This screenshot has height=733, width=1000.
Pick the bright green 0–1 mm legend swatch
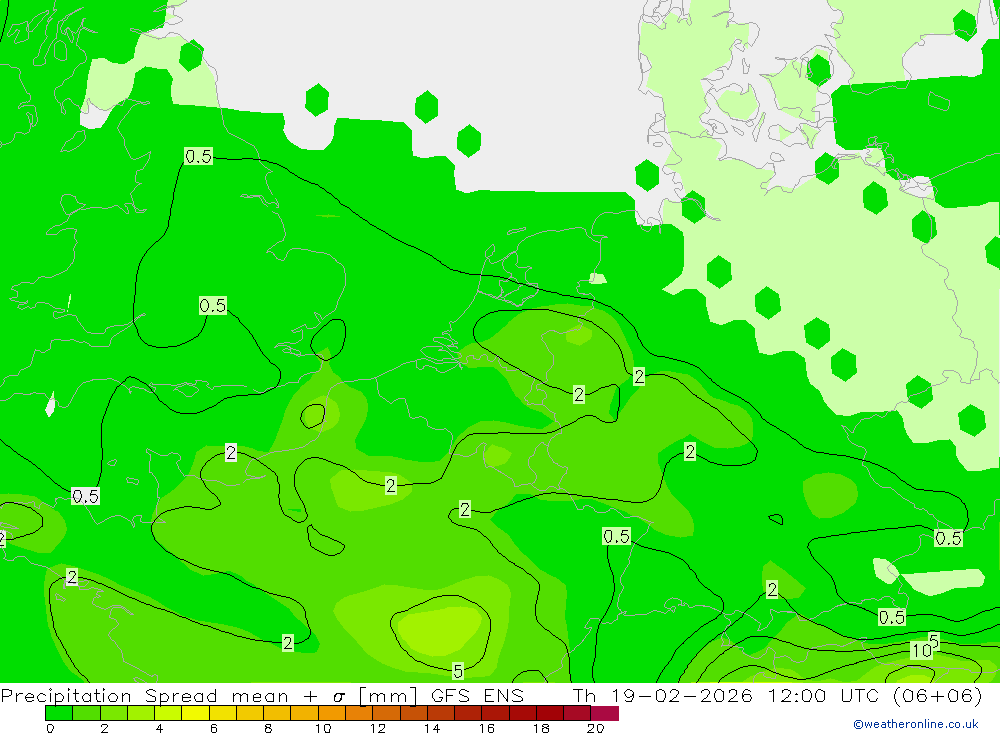59,713
